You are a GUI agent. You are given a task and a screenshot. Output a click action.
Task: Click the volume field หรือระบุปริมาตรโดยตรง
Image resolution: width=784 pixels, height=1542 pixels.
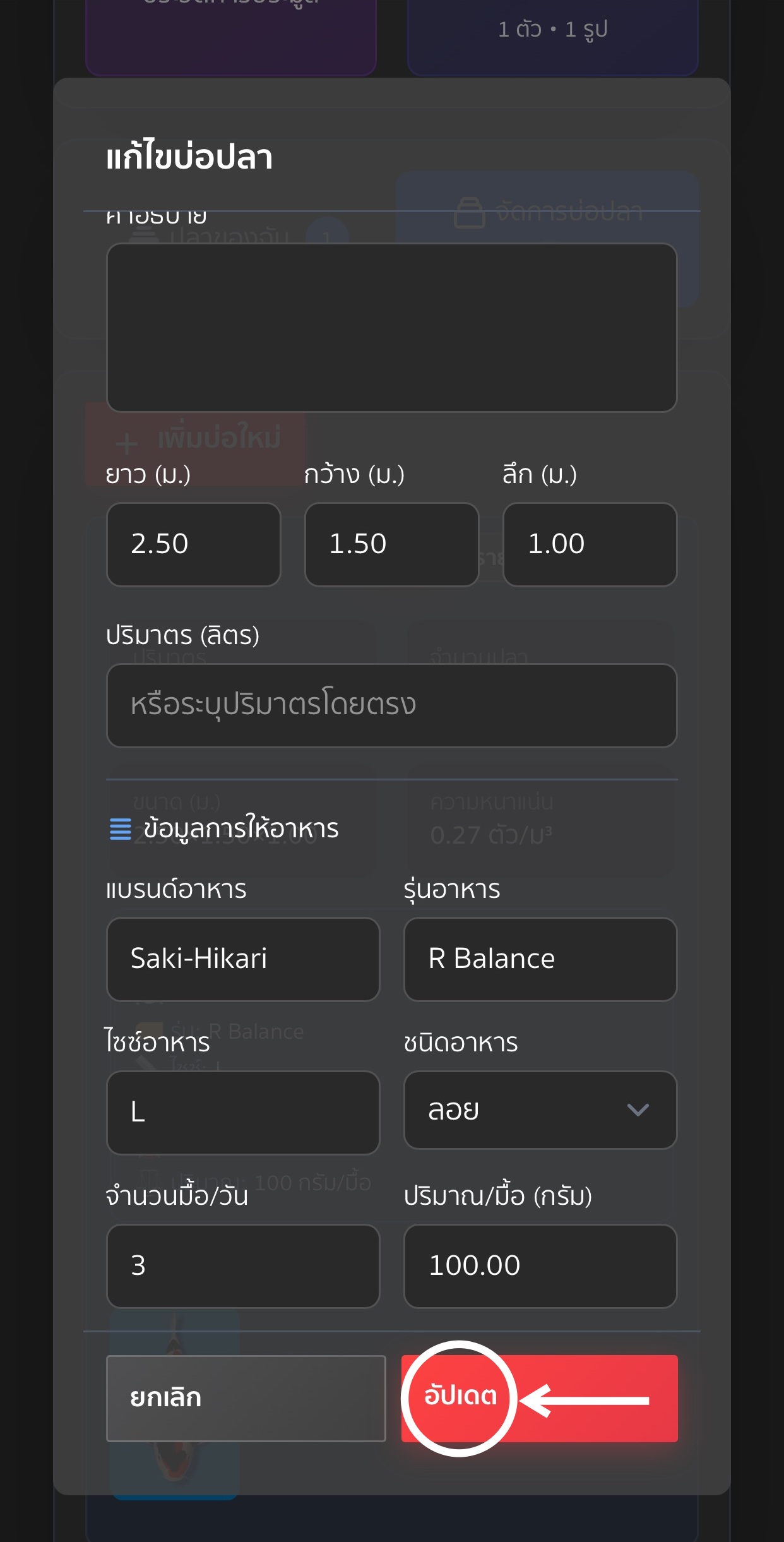point(391,705)
